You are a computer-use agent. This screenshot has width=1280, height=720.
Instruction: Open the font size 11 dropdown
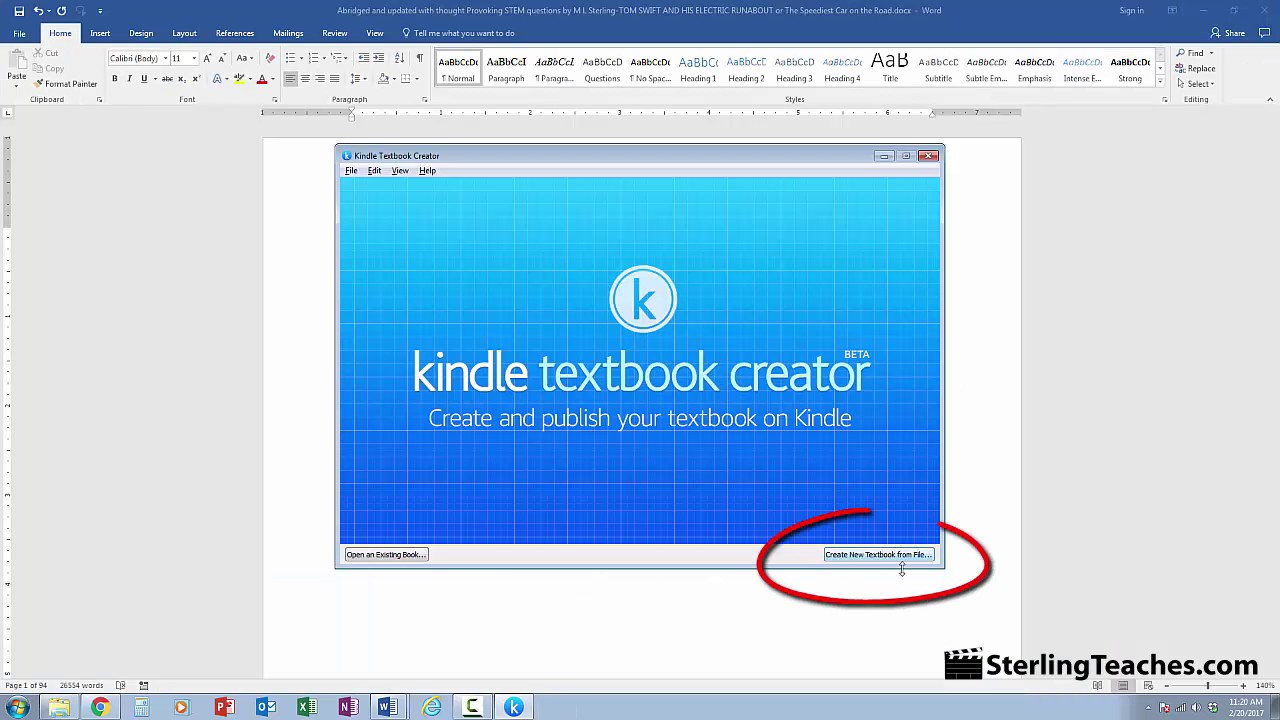193,58
